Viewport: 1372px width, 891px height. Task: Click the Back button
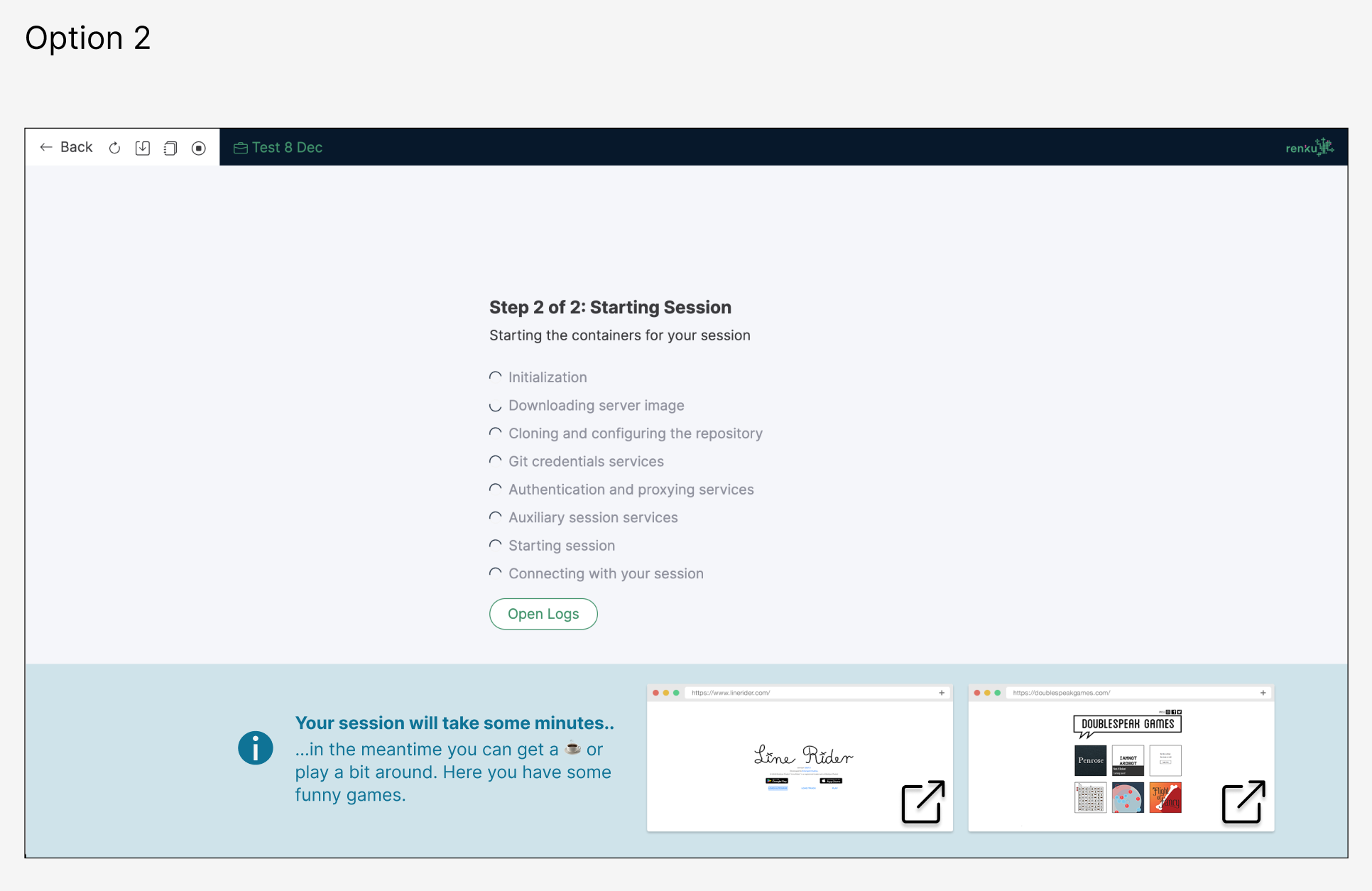[x=76, y=147]
